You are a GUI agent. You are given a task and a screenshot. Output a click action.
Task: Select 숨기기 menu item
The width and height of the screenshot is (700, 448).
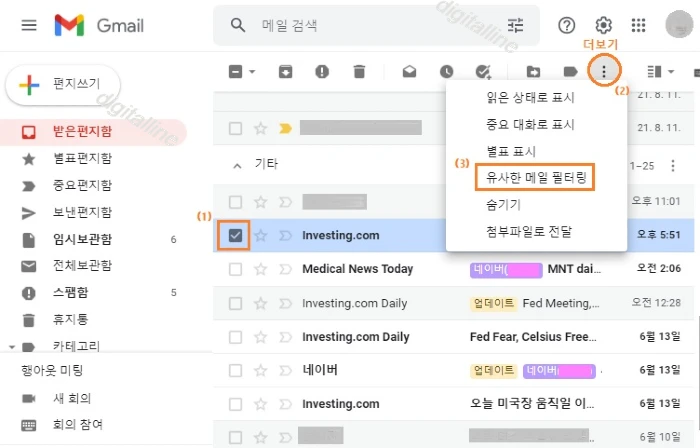[504, 204]
